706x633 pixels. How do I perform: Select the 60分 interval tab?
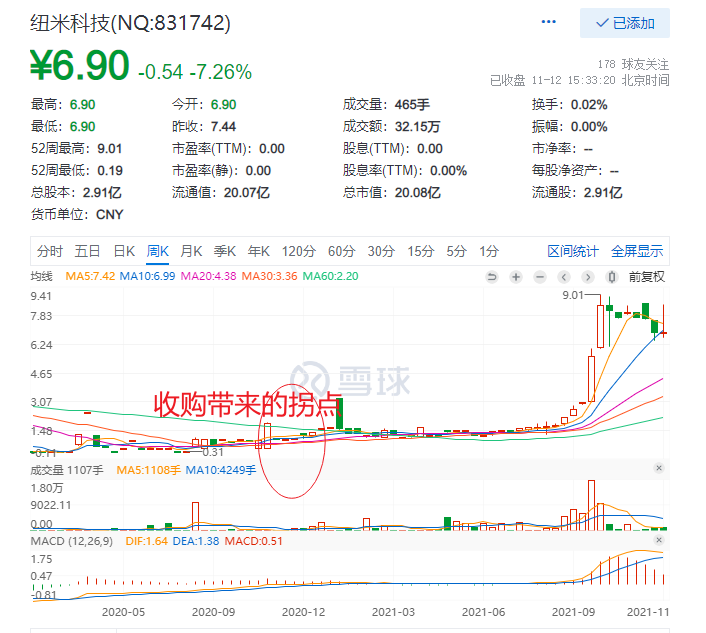click(x=341, y=250)
